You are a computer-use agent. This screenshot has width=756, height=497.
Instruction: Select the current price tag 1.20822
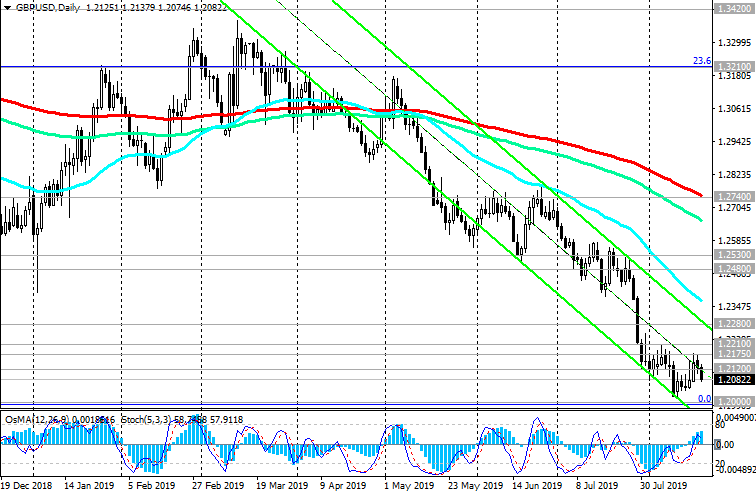[733, 380]
